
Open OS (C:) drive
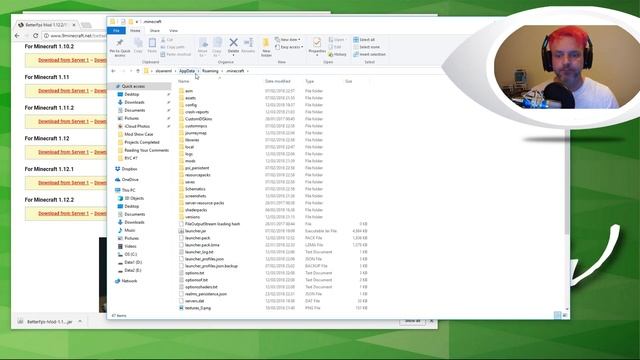pos(128,254)
